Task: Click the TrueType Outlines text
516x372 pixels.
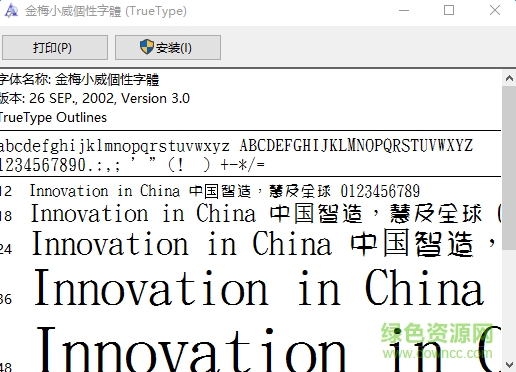Action: [x=53, y=117]
